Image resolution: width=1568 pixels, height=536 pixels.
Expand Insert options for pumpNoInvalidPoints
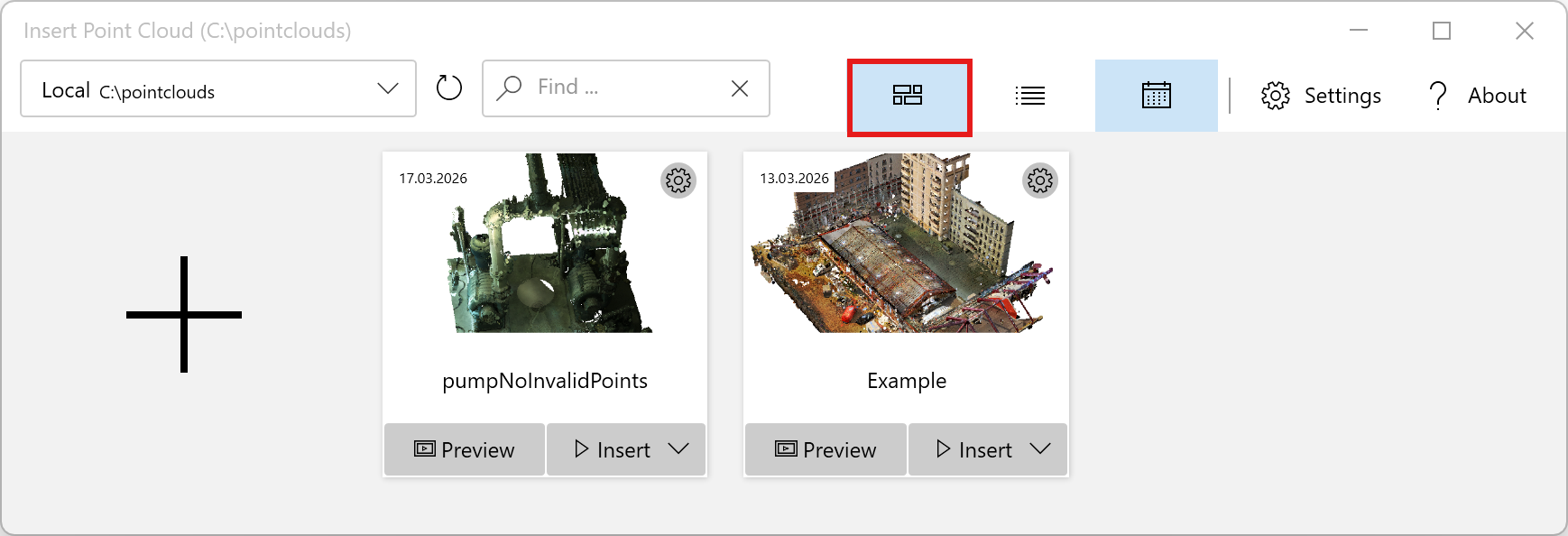pos(679,449)
